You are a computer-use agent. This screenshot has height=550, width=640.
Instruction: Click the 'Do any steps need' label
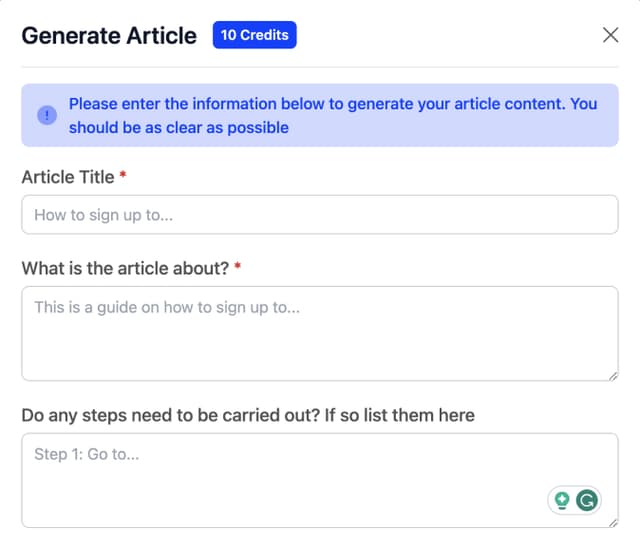coord(248,414)
